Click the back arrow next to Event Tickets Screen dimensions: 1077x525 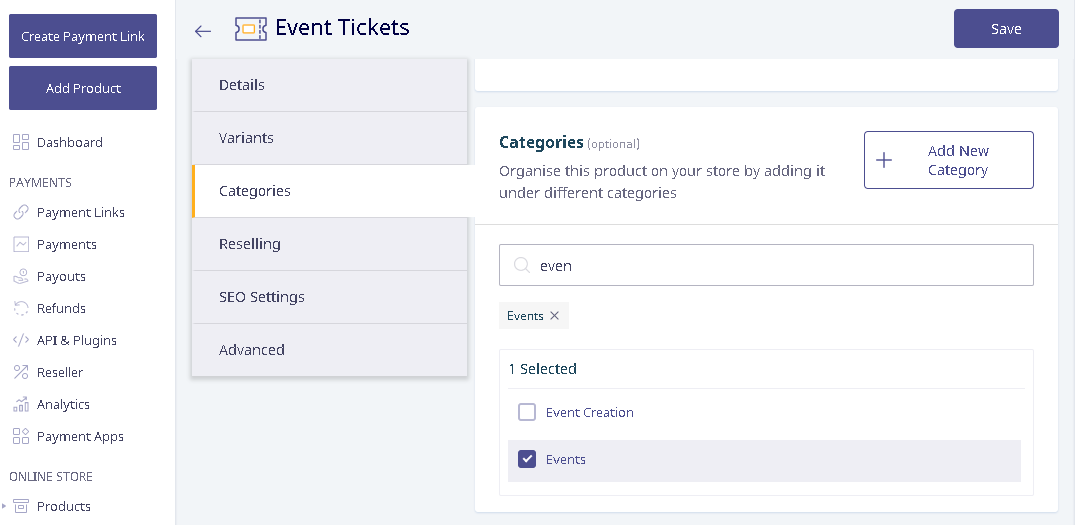pos(203,31)
